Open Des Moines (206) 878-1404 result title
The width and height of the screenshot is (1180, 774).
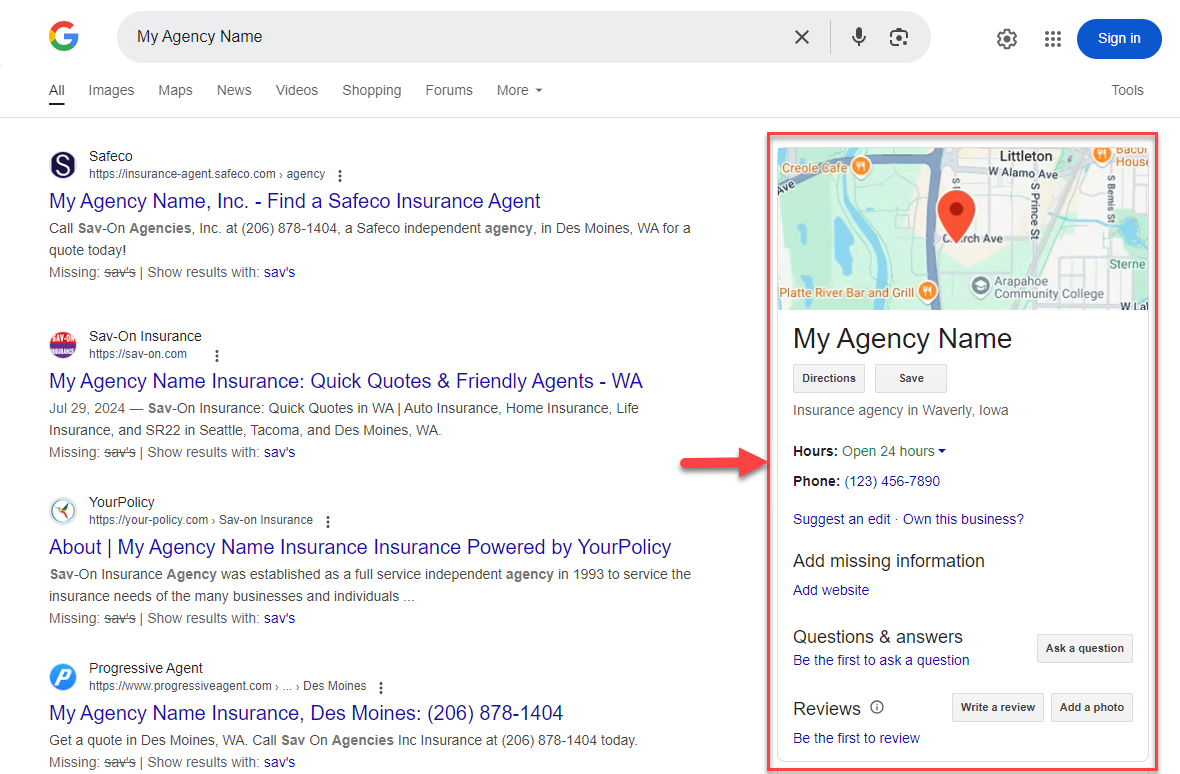306,713
